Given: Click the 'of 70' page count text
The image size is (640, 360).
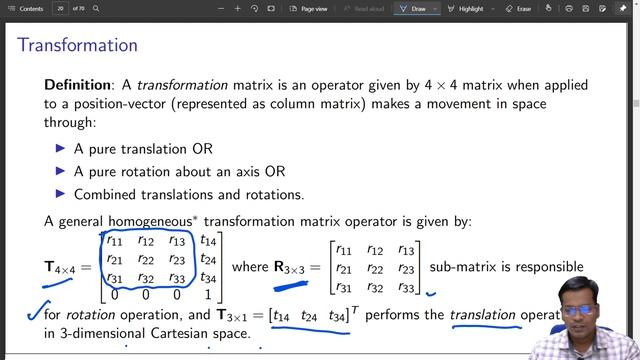Looking at the screenshot, I should 78,9.
